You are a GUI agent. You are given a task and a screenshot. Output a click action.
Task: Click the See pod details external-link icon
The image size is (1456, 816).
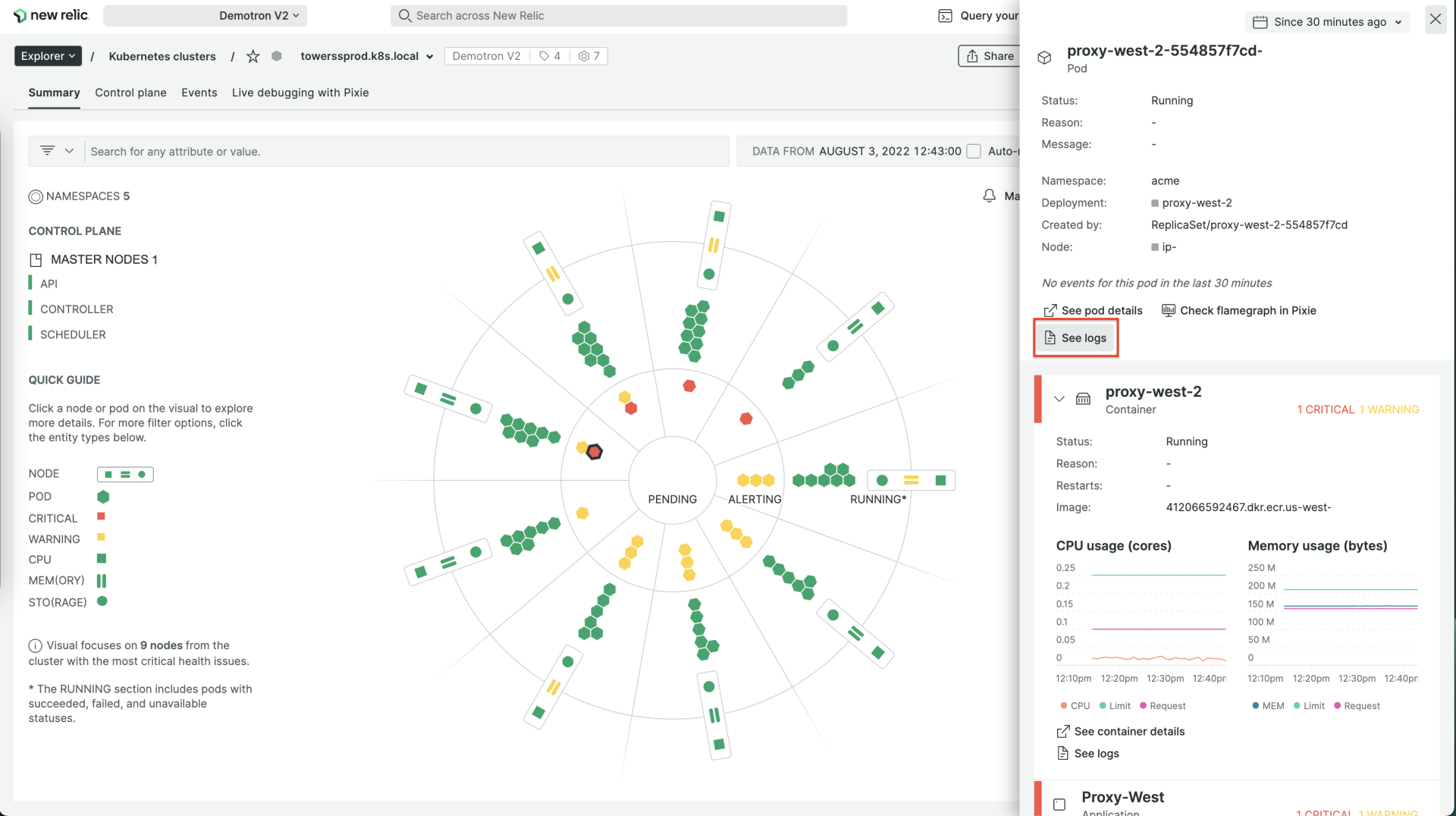click(1050, 310)
